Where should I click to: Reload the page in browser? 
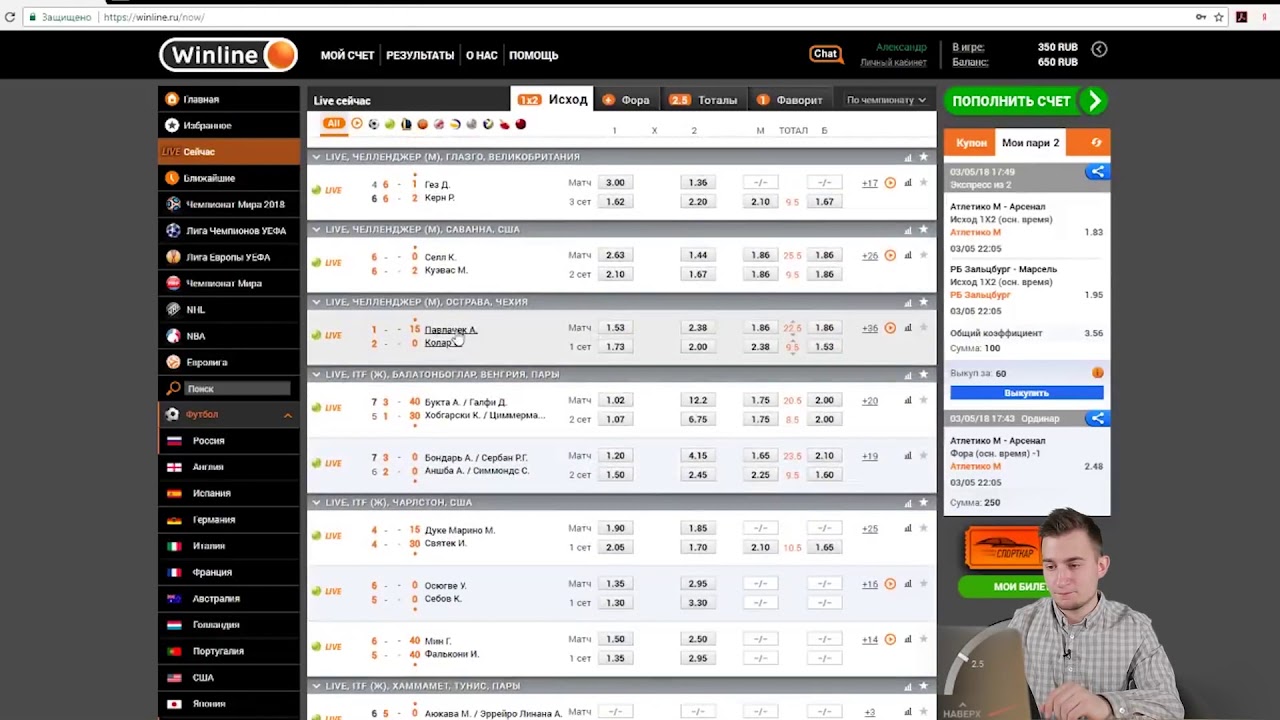(x=10, y=17)
